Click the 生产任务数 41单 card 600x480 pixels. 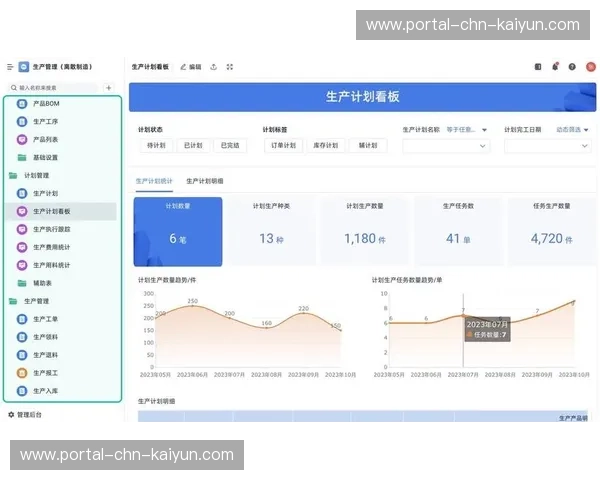pyautogui.click(x=458, y=232)
